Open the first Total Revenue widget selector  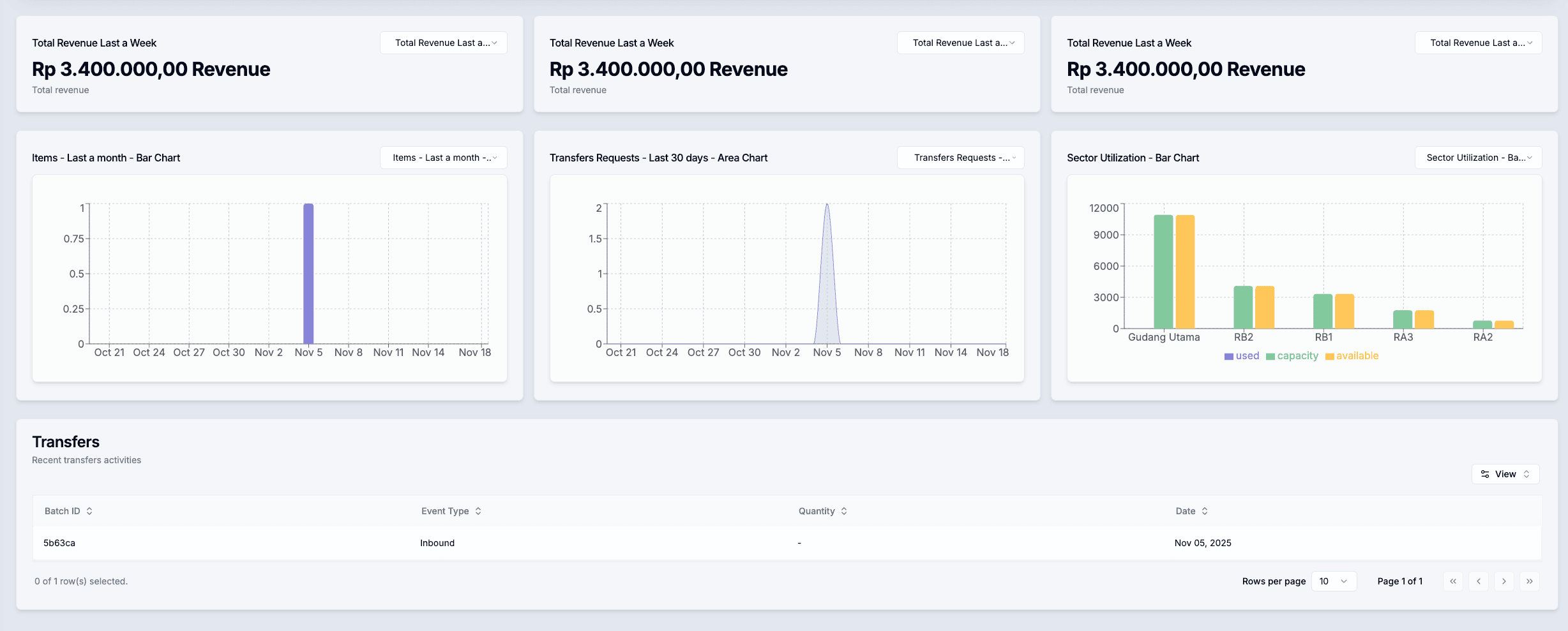(x=443, y=43)
